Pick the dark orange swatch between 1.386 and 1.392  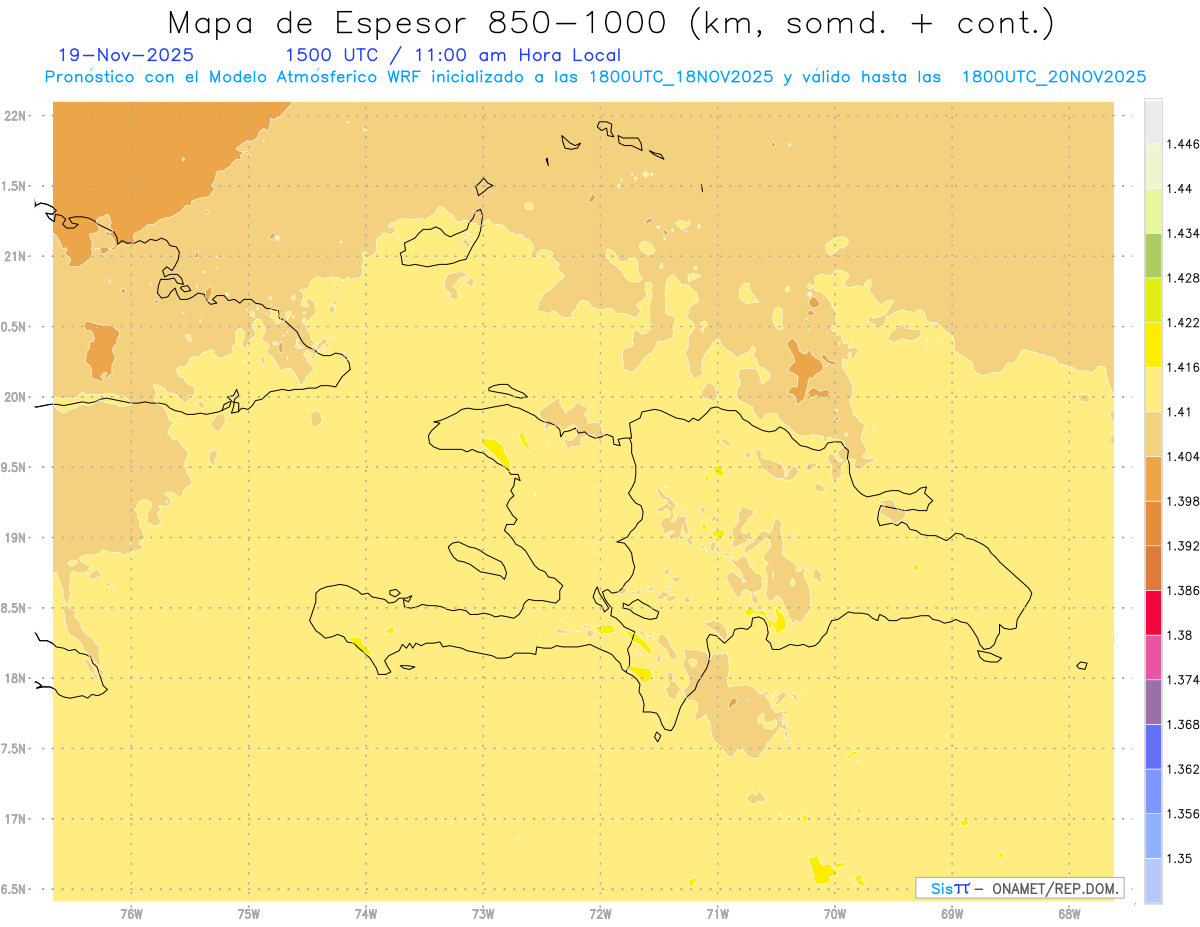click(1153, 568)
